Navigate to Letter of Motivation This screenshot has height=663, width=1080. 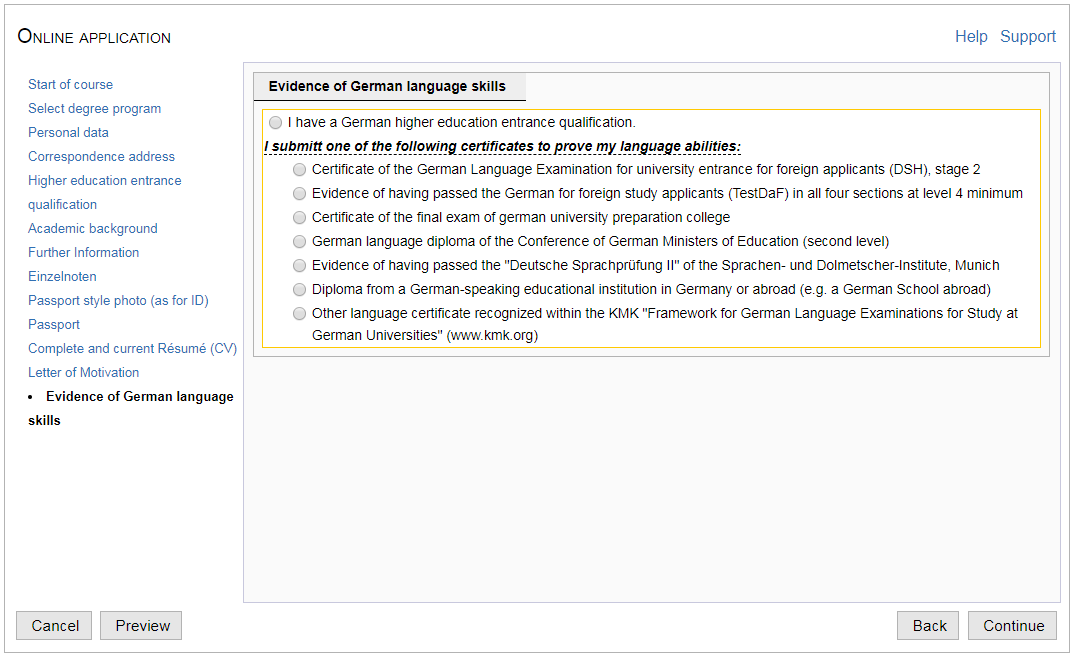[83, 373]
